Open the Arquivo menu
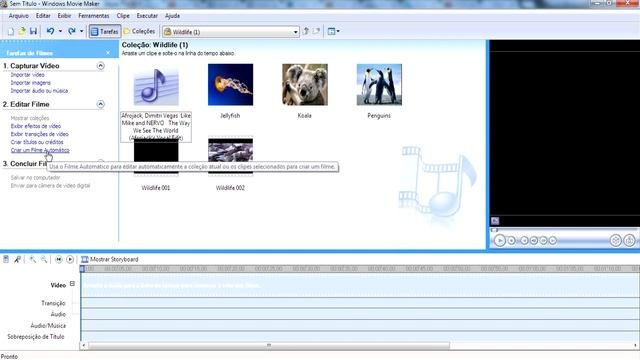The image size is (640, 360). click(x=18, y=16)
